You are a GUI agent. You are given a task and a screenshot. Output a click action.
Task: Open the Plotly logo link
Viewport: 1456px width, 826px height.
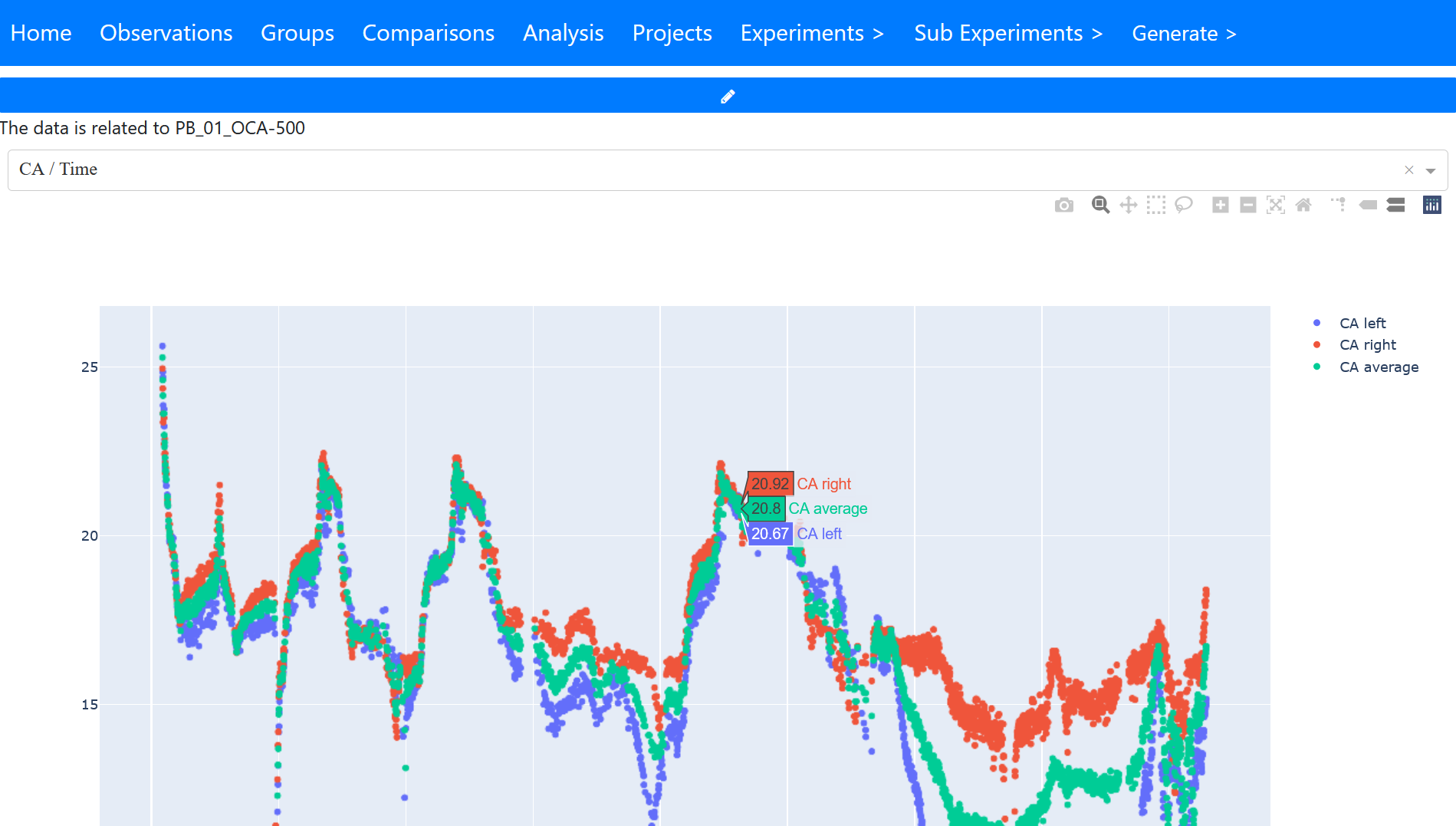tap(1432, 205)
